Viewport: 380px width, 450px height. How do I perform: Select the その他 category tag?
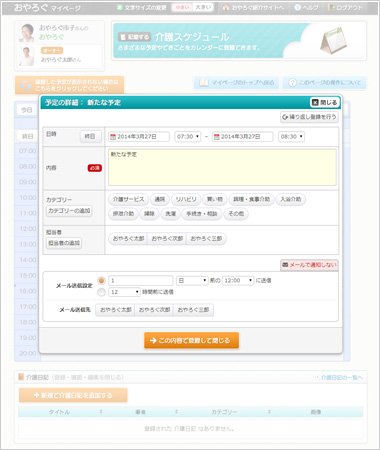click(236, 214)
